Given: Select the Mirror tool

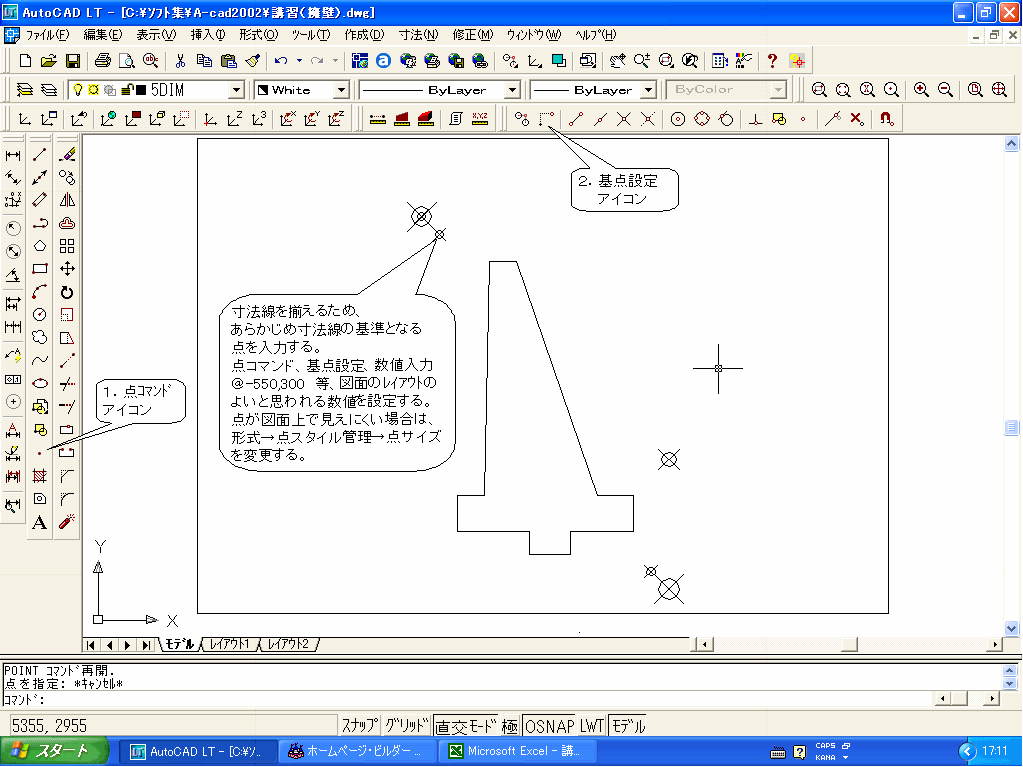Looking at the screenshot, I should tap(67, 200).
